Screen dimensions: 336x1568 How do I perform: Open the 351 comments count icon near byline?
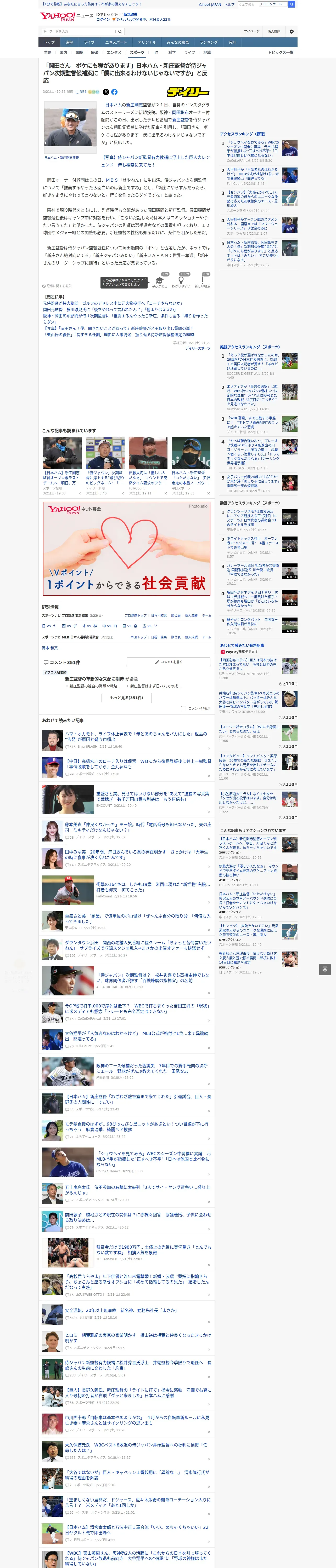point(82,92)
